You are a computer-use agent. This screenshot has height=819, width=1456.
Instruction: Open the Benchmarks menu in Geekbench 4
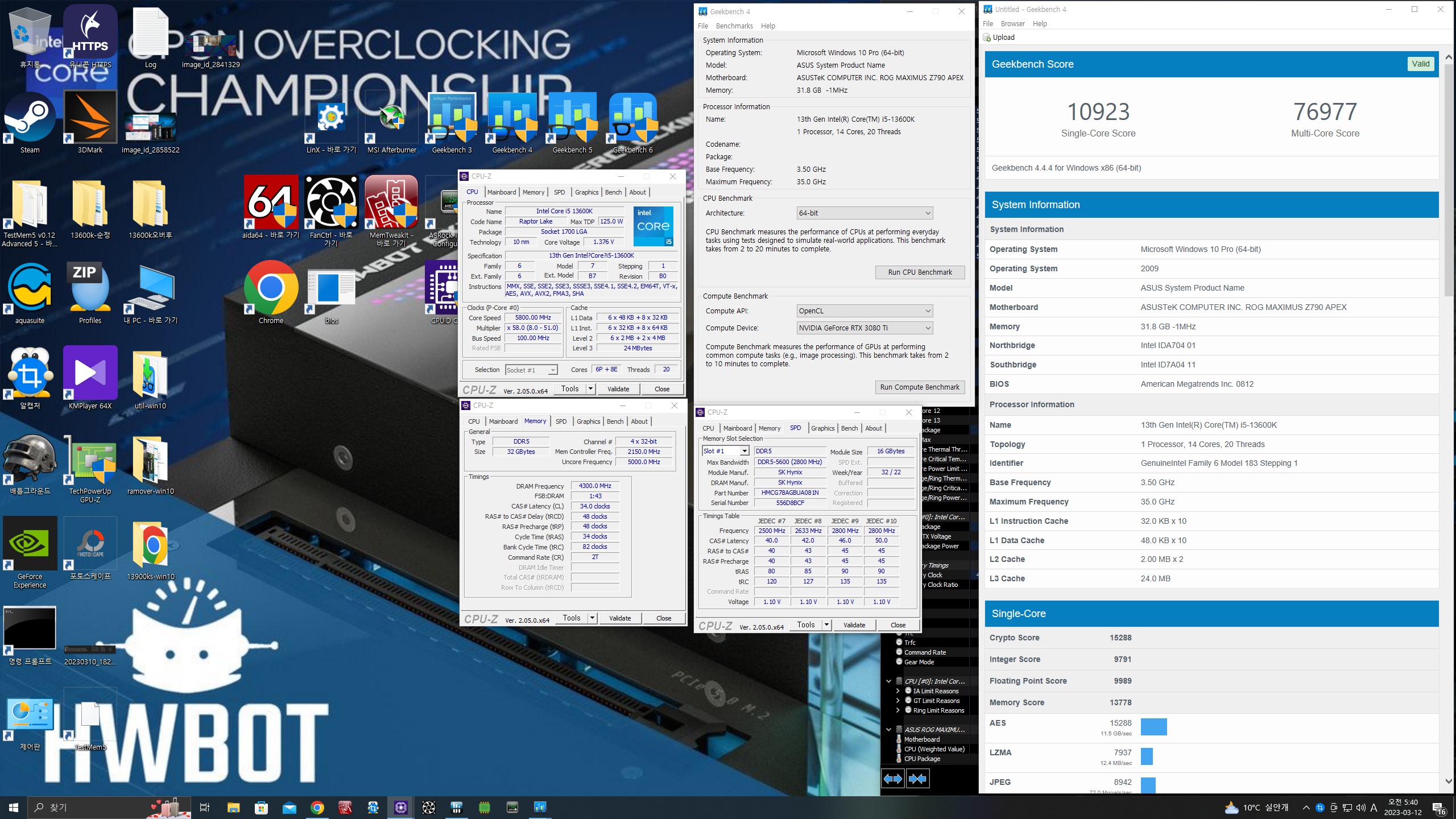(x=734, y=26)
